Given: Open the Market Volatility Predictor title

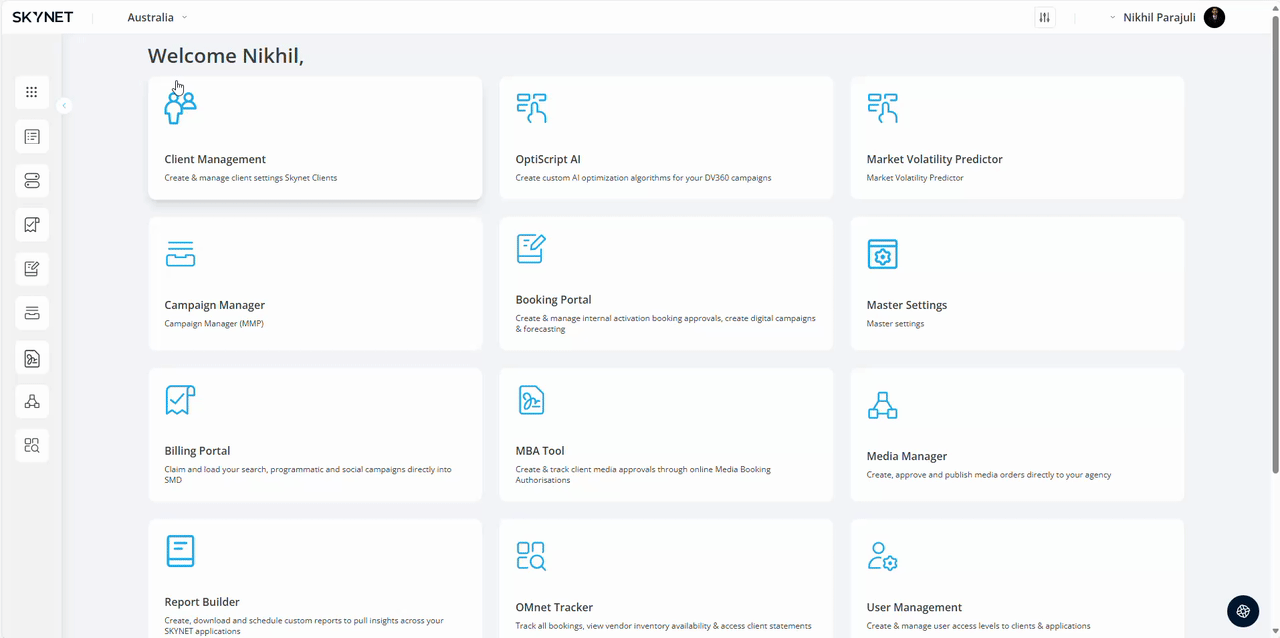Looking at the screenshot, I should click(x=934, y=159).
